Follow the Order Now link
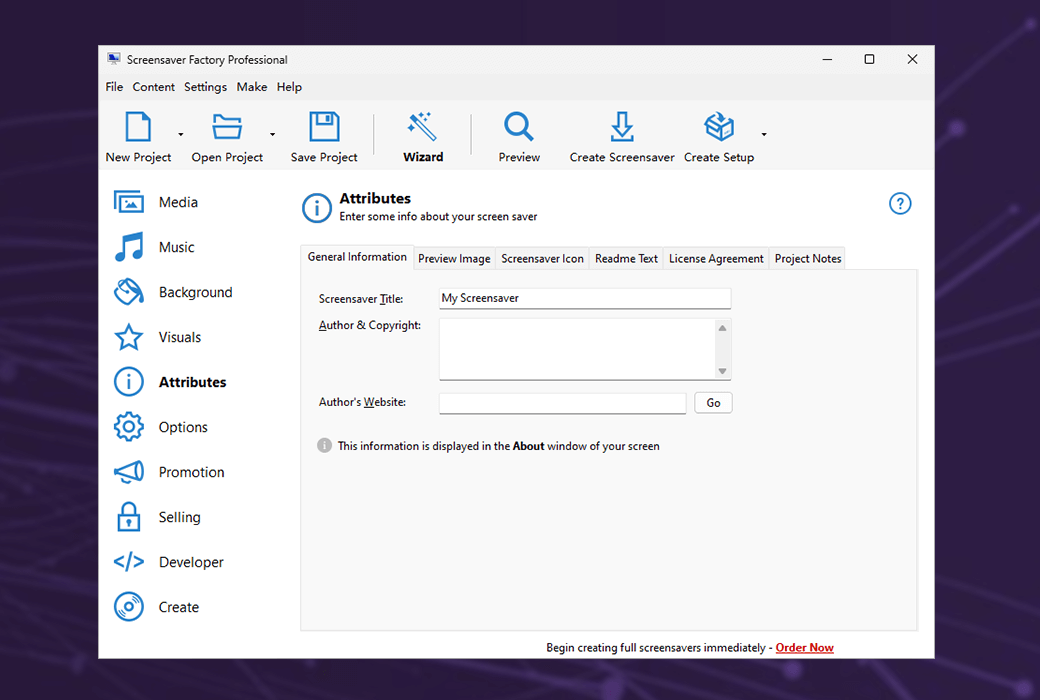The image size is (1040, 700). pos(805,648)
